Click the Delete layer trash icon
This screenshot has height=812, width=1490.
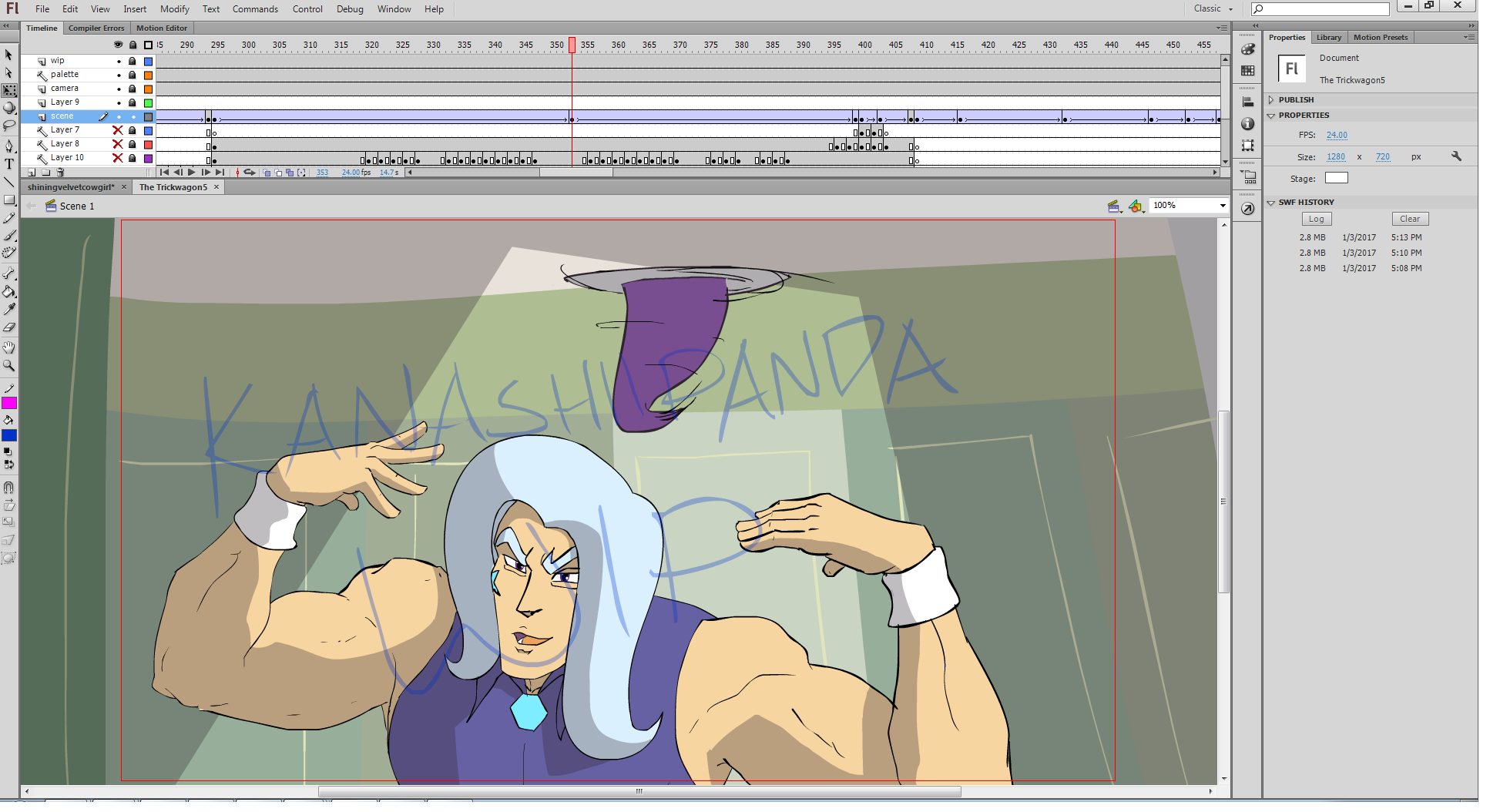tap(61, 173)
